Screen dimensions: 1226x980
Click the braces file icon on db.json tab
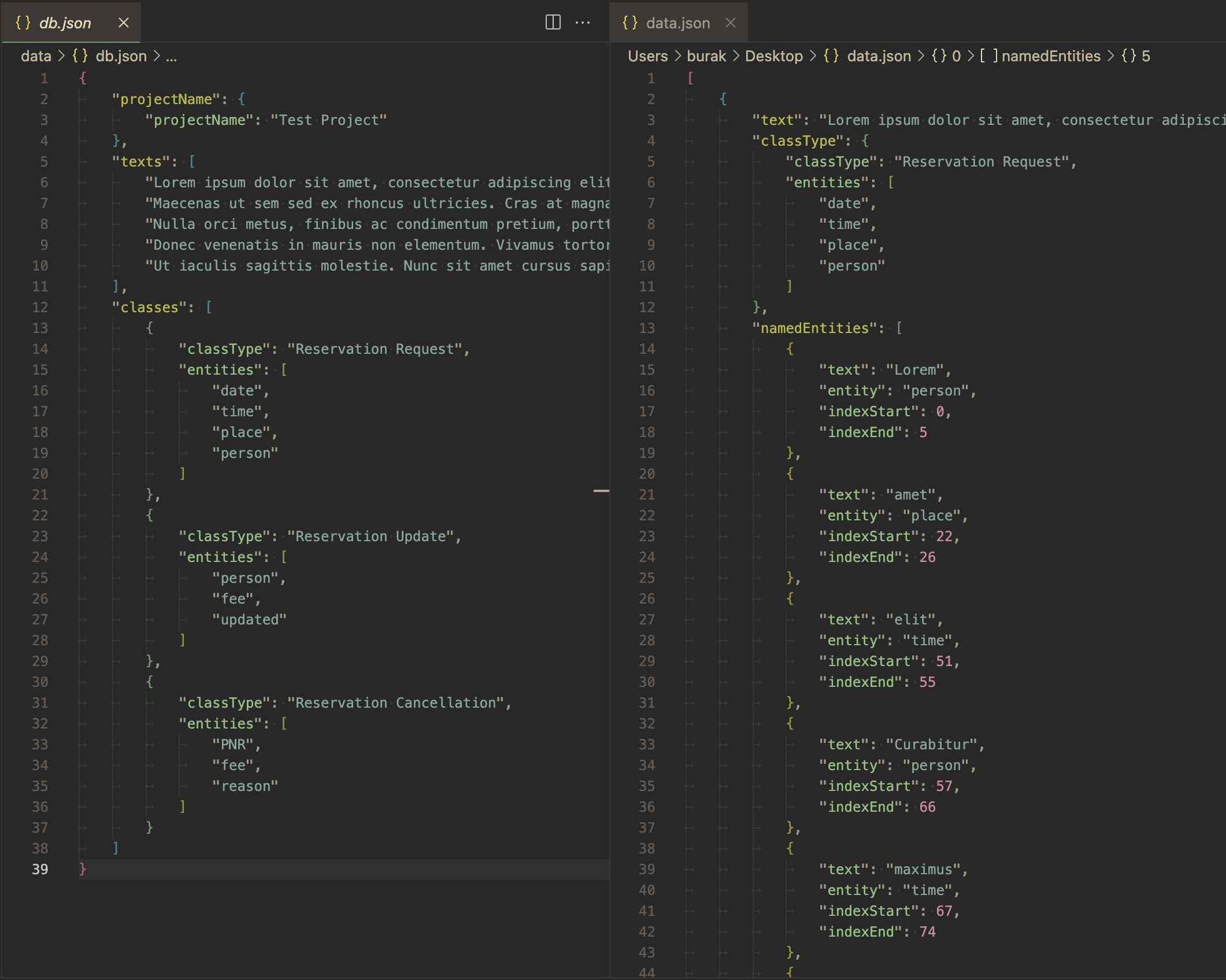coord(23,23)
